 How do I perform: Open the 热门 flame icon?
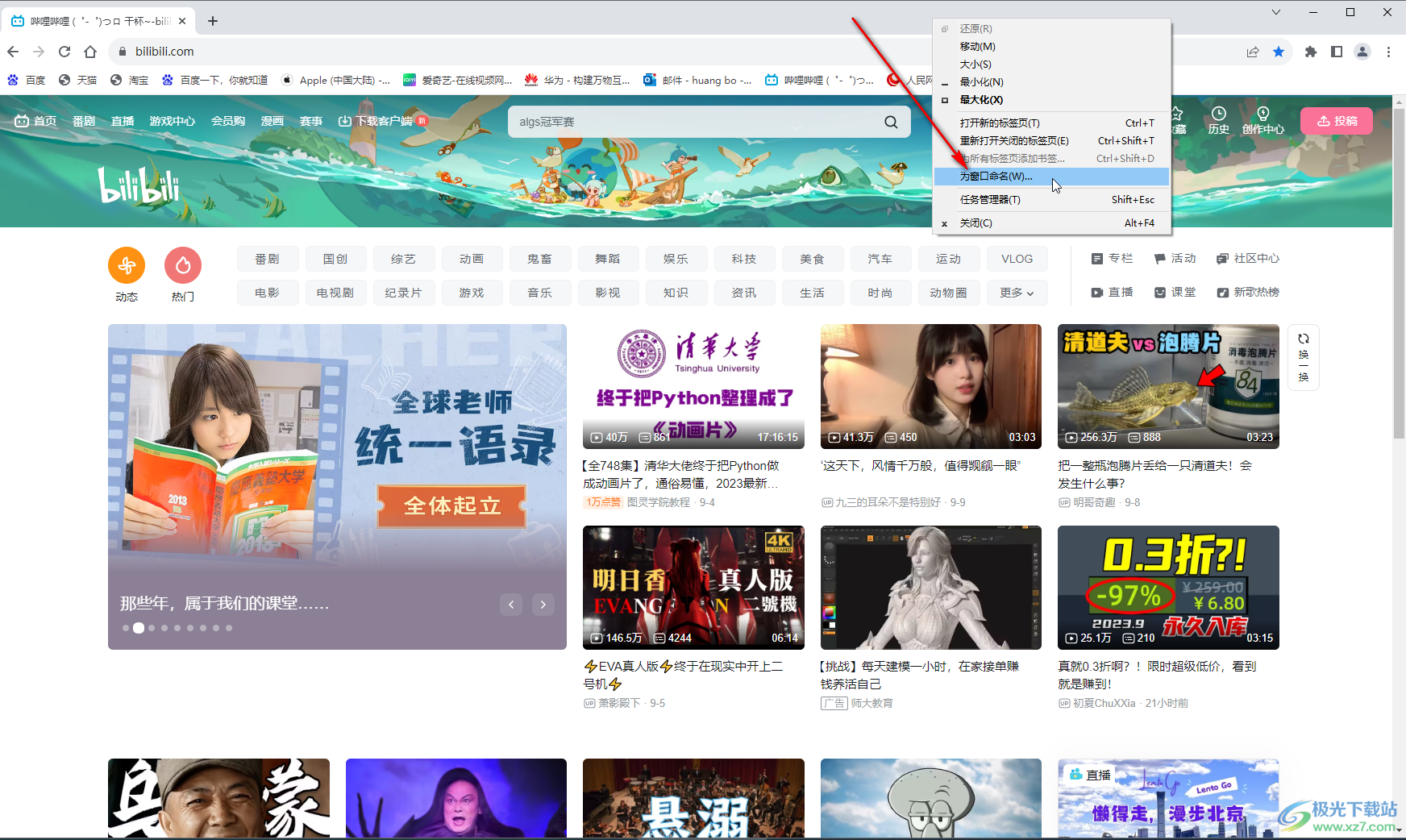[183, 265]
